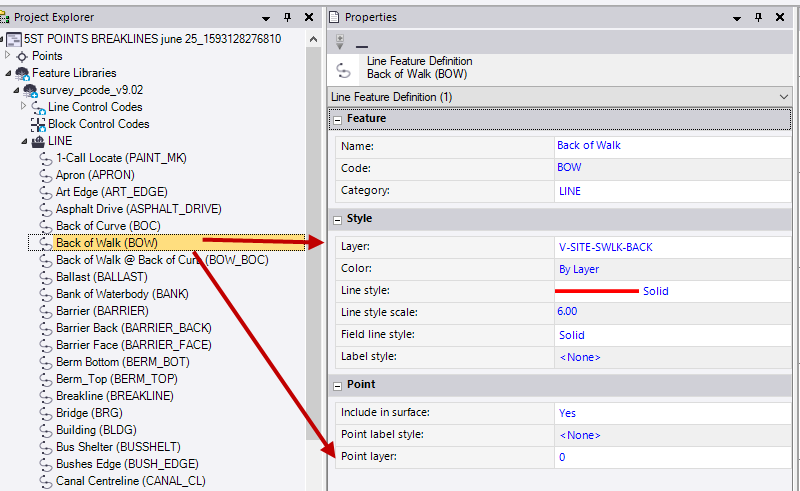Click the Line Control Codes icon
The width and height of the screenshot is (800, 491).
point(38,107)
